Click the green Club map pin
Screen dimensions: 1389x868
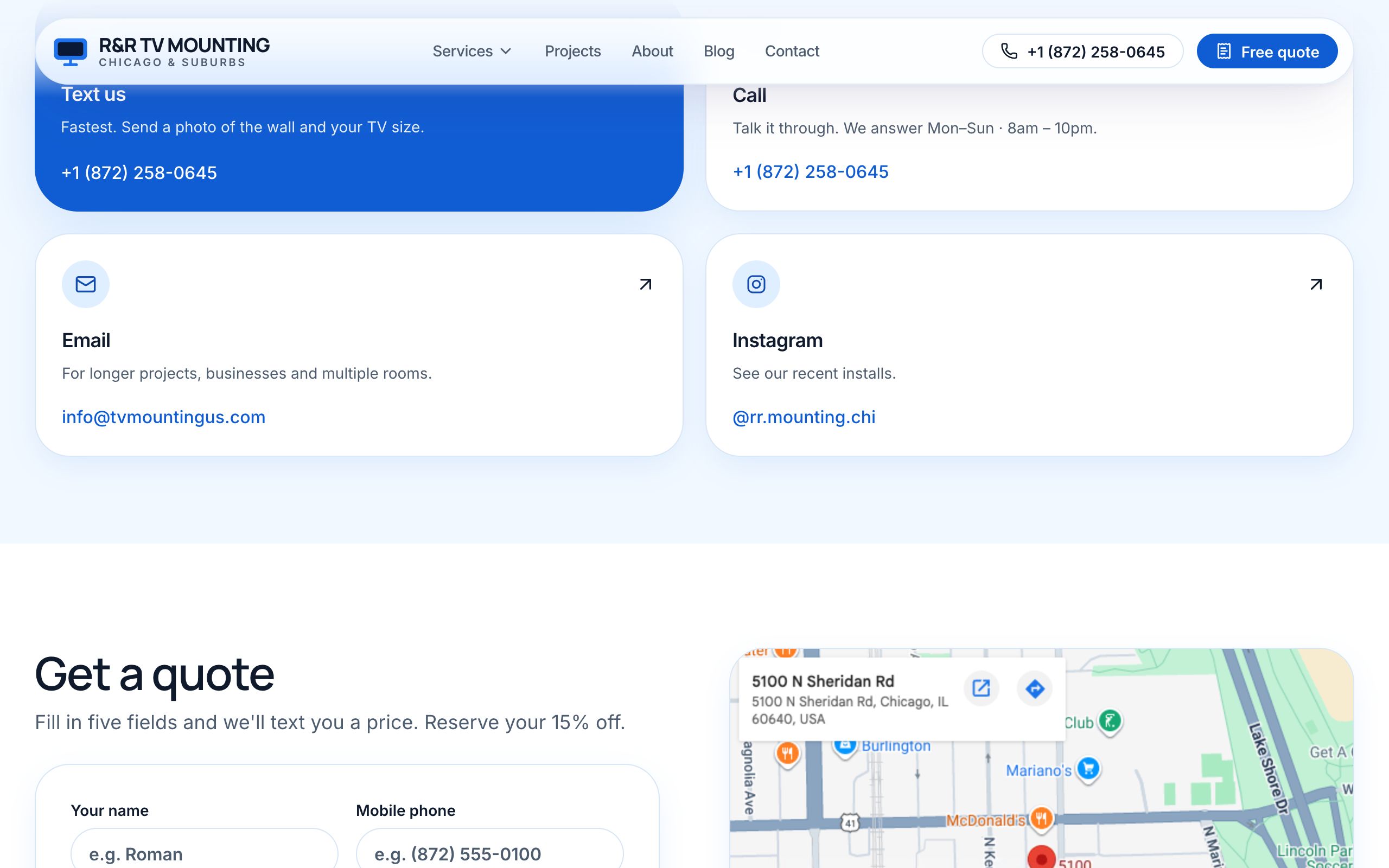click(x=1110, y=721)
